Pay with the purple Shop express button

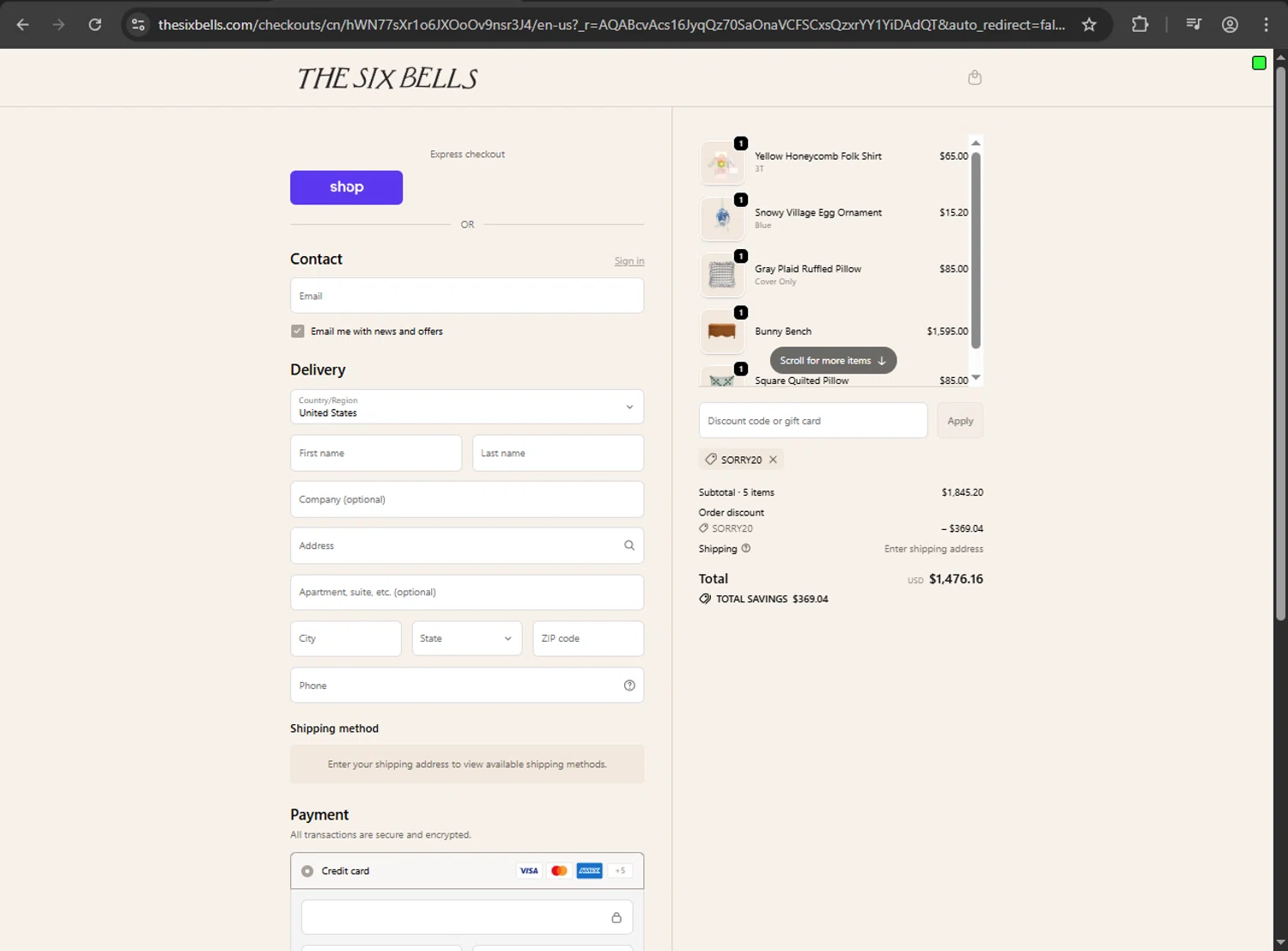point(346,187)
